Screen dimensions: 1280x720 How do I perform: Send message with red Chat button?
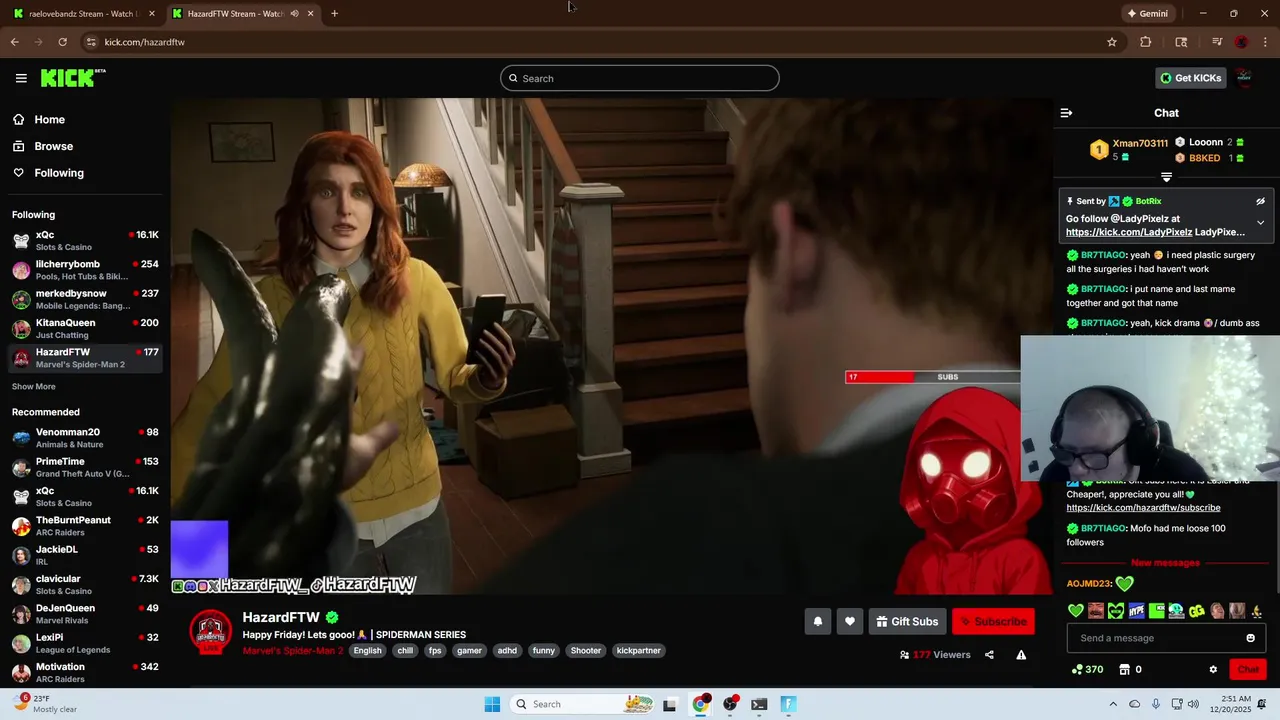pyautogui.click(x=1248, y=669)
